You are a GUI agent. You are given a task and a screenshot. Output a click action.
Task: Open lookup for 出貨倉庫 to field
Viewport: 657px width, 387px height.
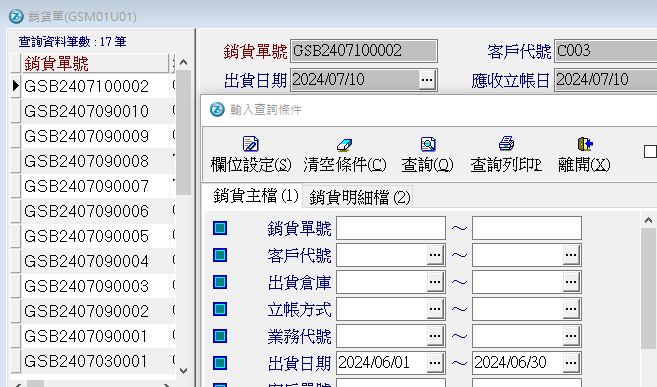click(571, 282)
